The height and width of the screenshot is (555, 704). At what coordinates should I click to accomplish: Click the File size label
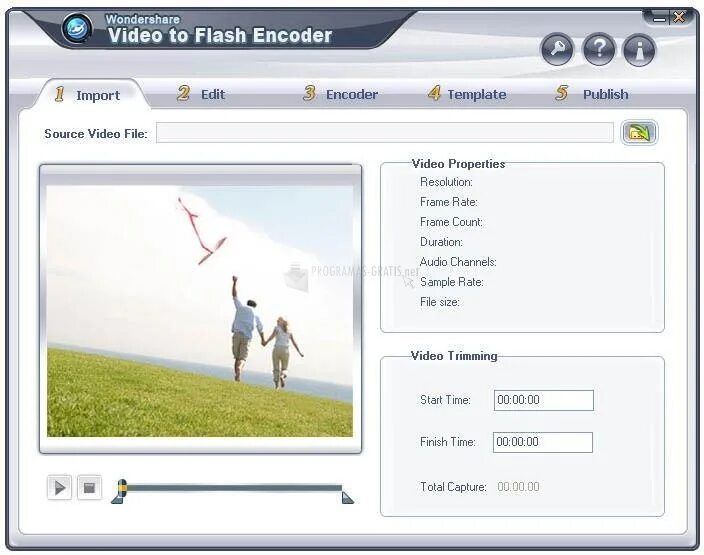(x=440, y=302)
